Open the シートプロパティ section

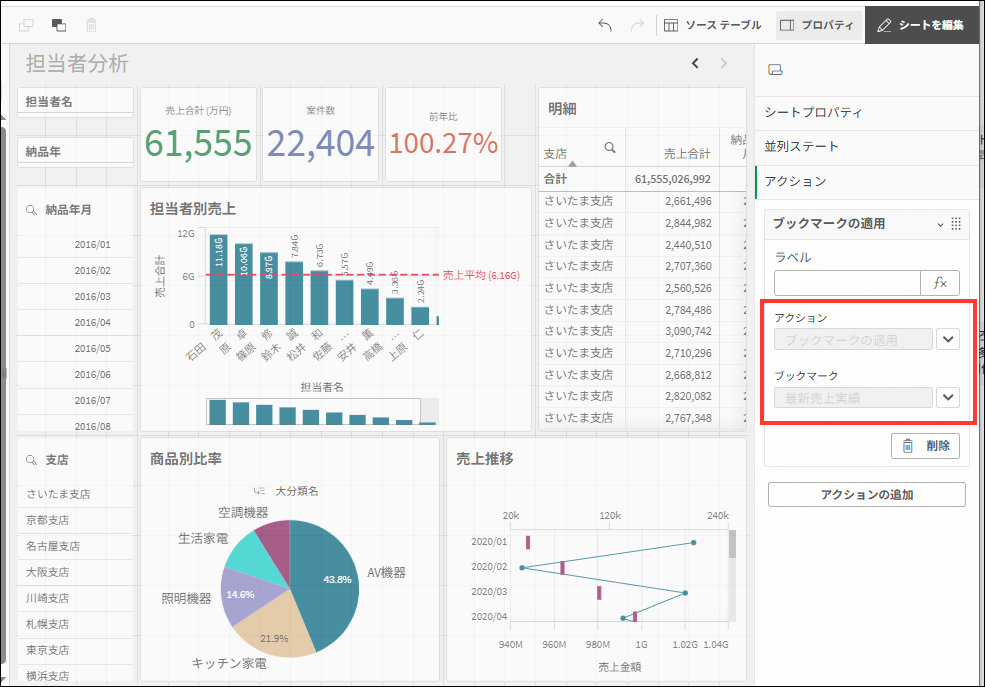(813, 113)
